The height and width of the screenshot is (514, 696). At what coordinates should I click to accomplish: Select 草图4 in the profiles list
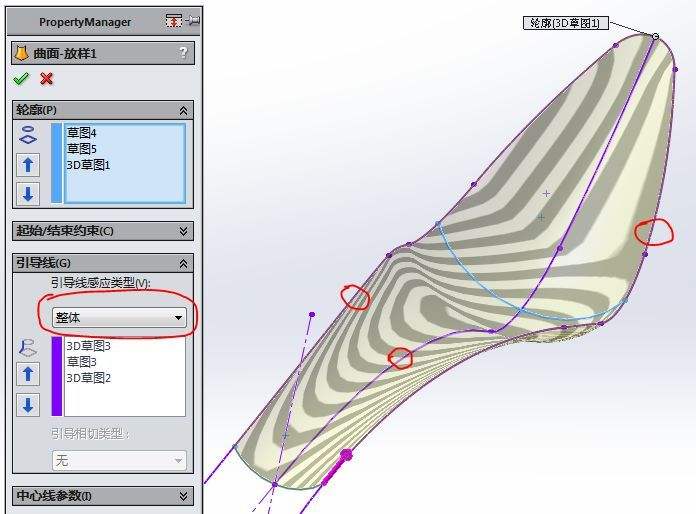(82, 132)
